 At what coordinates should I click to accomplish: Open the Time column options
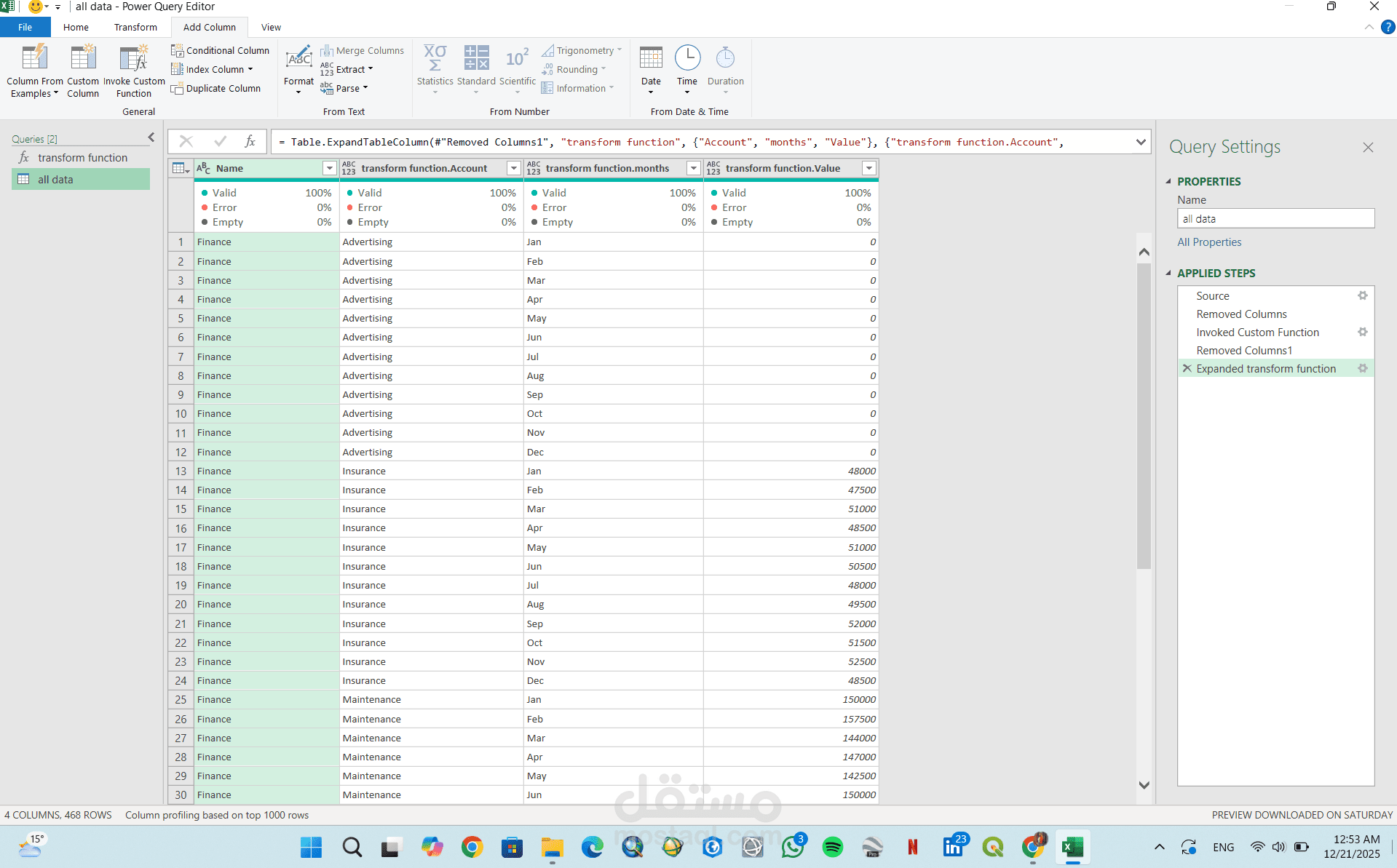coord(687,71)
